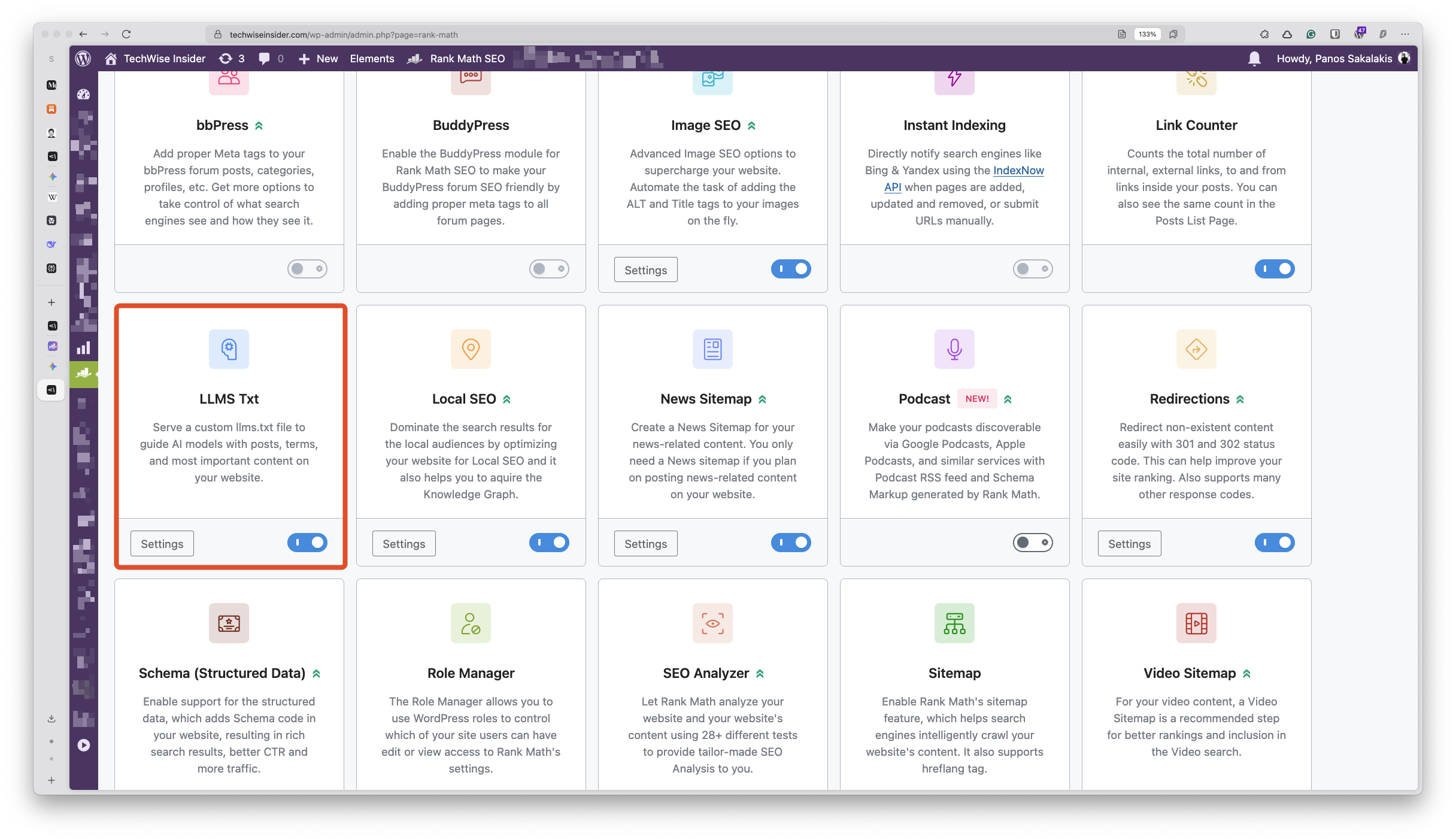Screen dimensions: 1456x839
Task: Enable the Instant Indexing toggle
Action: click(x=1033, y=269)
